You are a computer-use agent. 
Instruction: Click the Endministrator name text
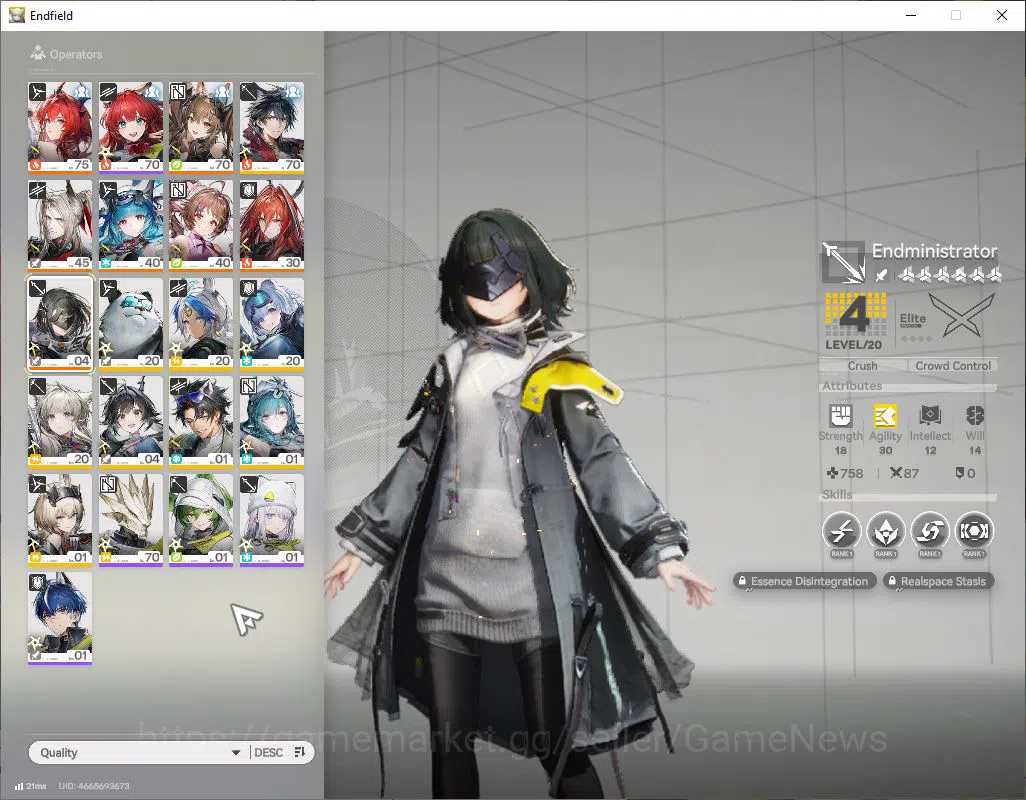[x=934, y=251]
